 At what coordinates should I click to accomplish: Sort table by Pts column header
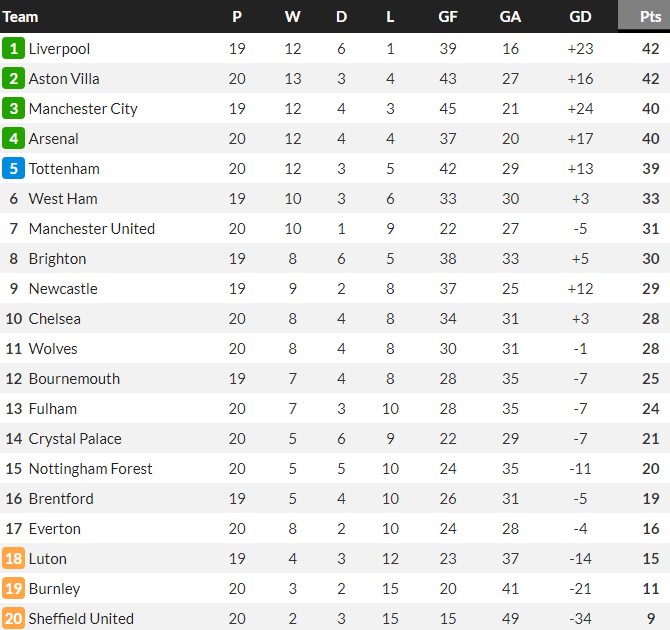click(650, 16)
